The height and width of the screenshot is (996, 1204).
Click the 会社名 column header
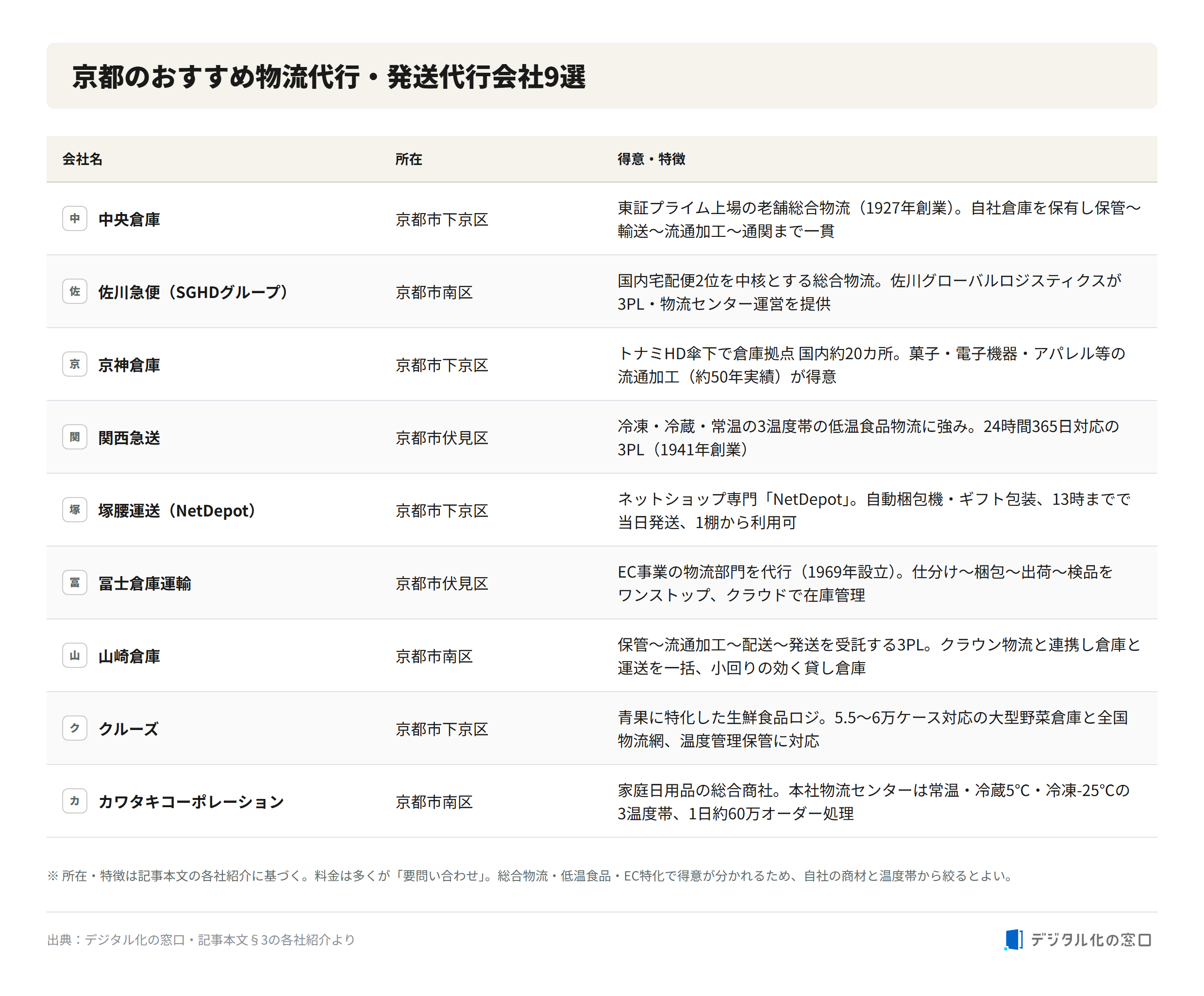[83, 159]
